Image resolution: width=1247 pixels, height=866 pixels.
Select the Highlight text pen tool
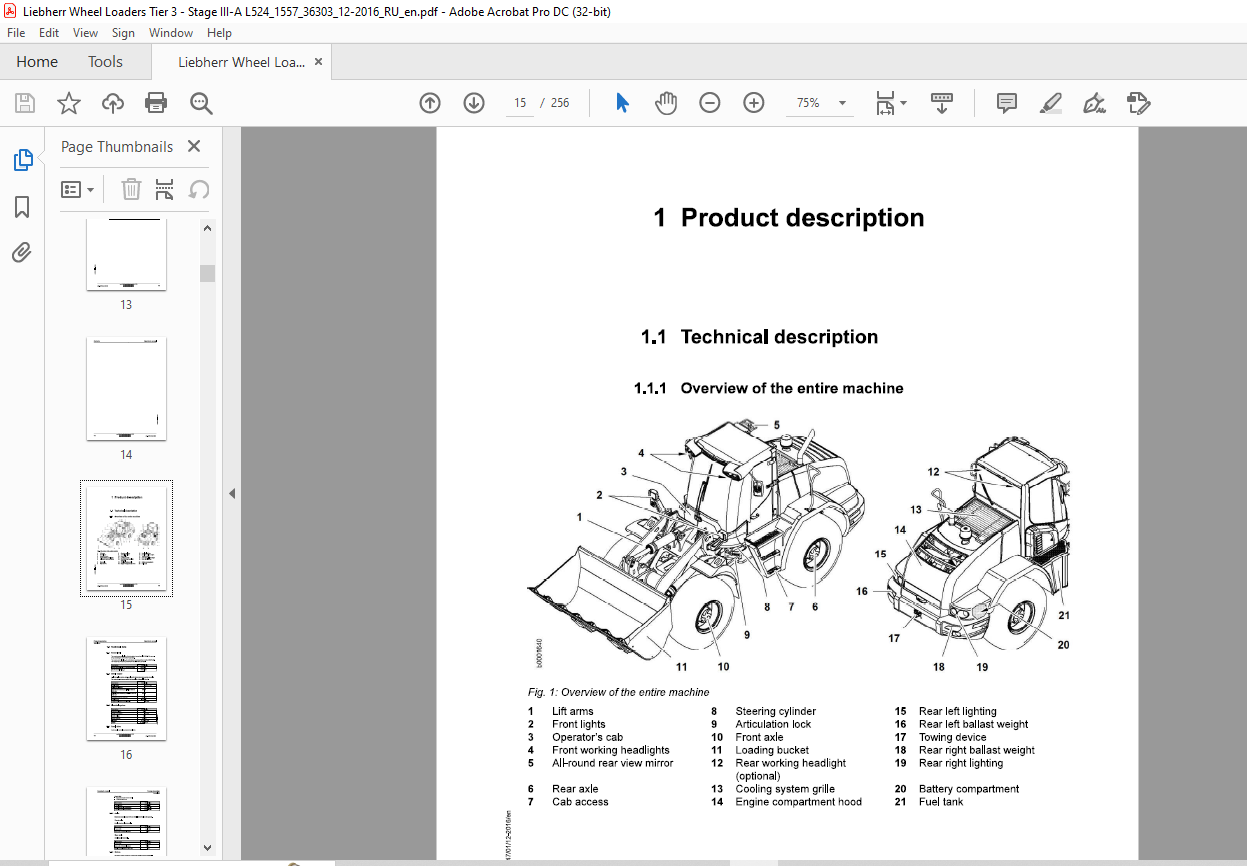tap(1050, 103)
